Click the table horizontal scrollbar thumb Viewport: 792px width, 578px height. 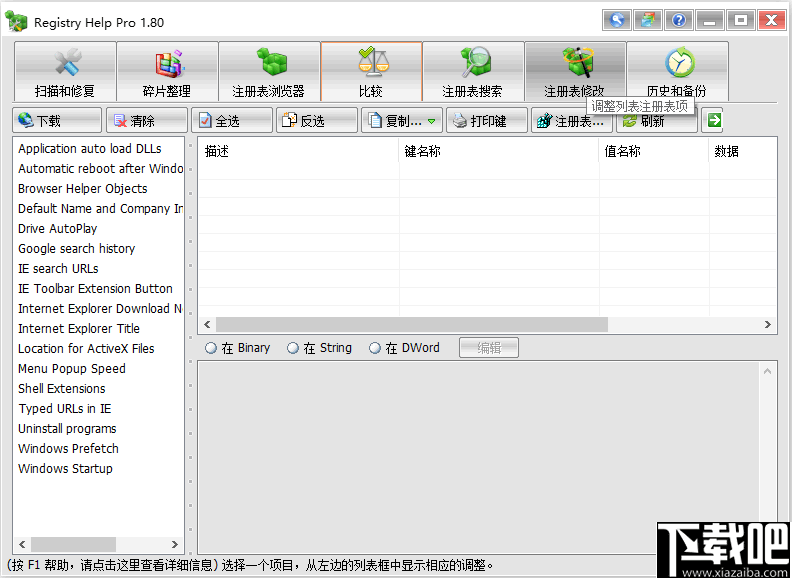[412, 324]
